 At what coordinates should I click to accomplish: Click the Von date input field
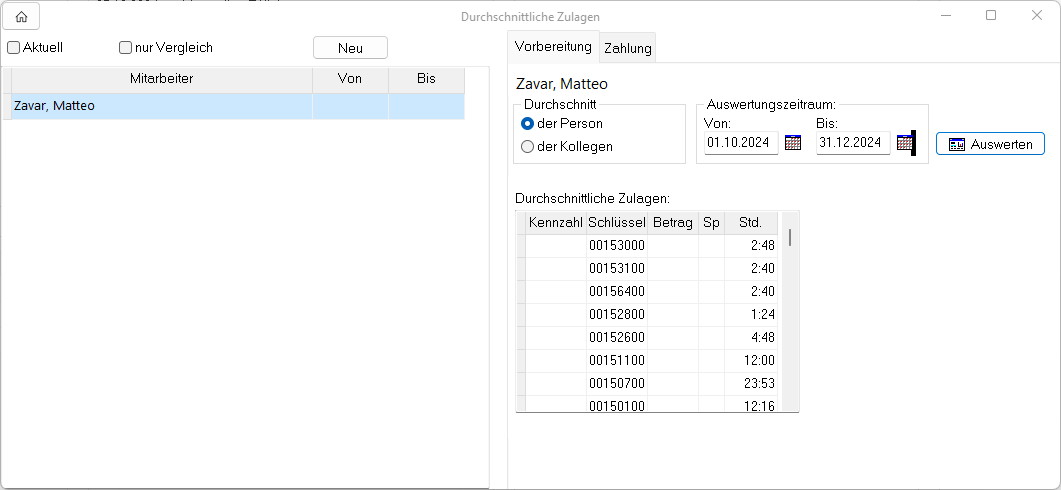click(740, 143)
